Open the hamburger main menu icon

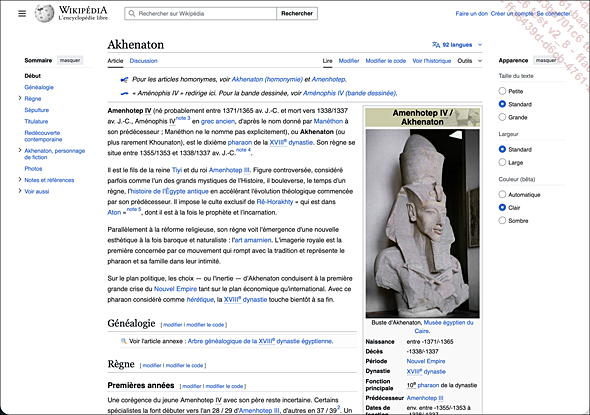pos(22,14)
